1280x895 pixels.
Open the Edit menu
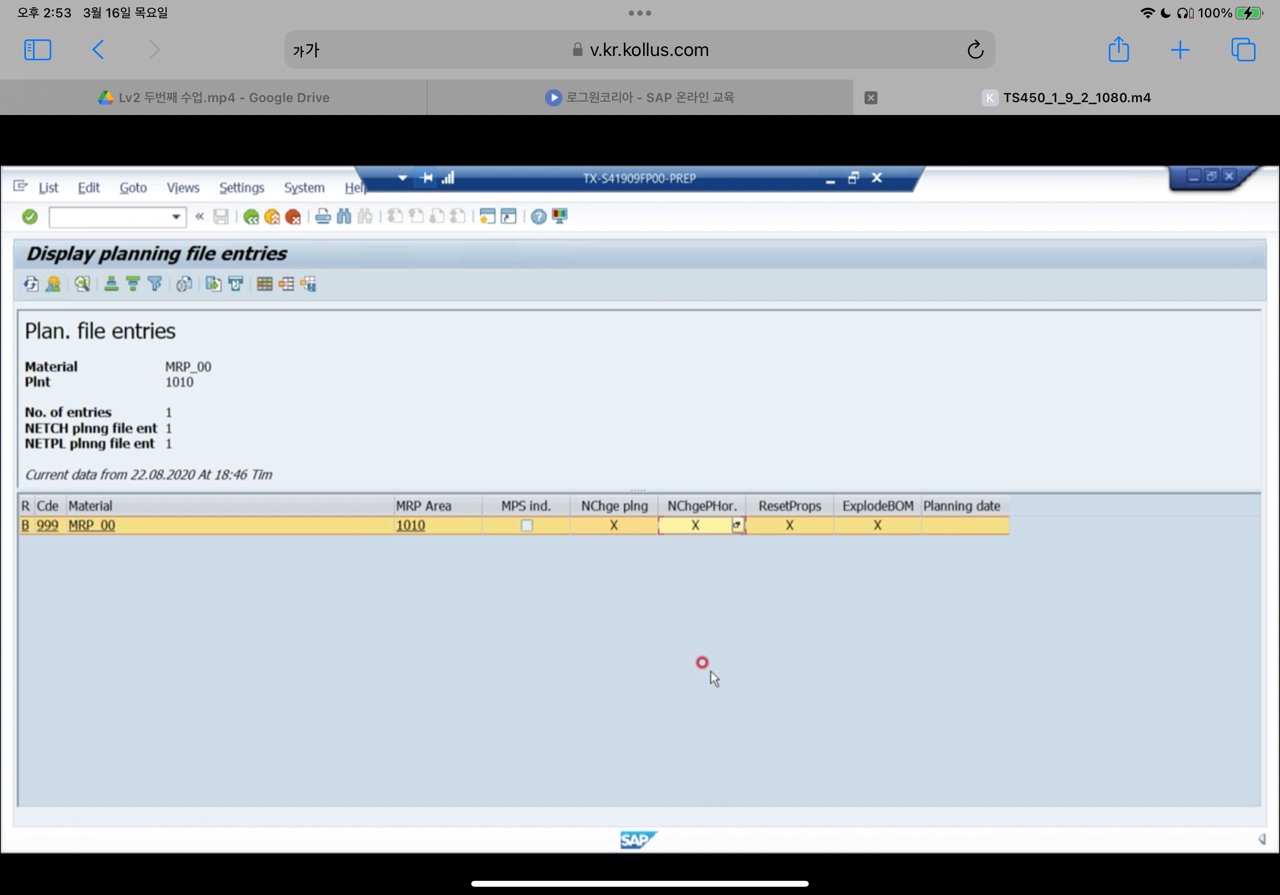[x=89, y=187]
